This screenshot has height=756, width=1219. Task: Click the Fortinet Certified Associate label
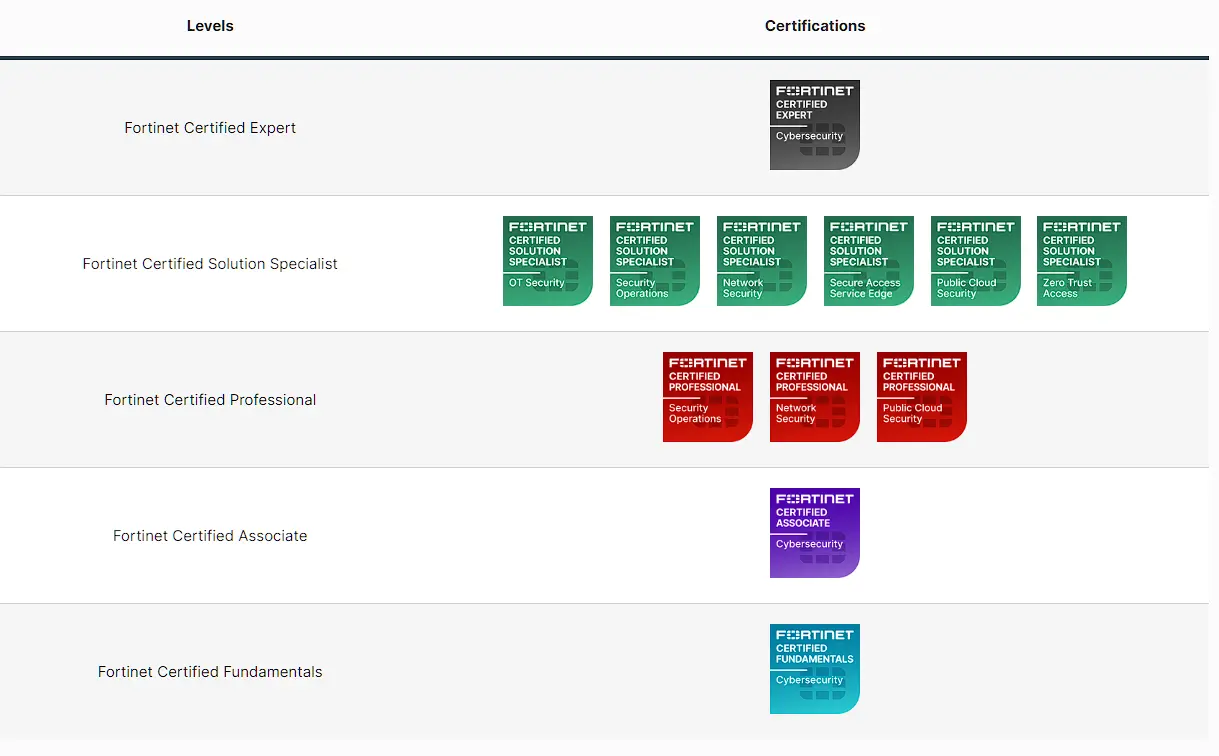click(210, 536)
